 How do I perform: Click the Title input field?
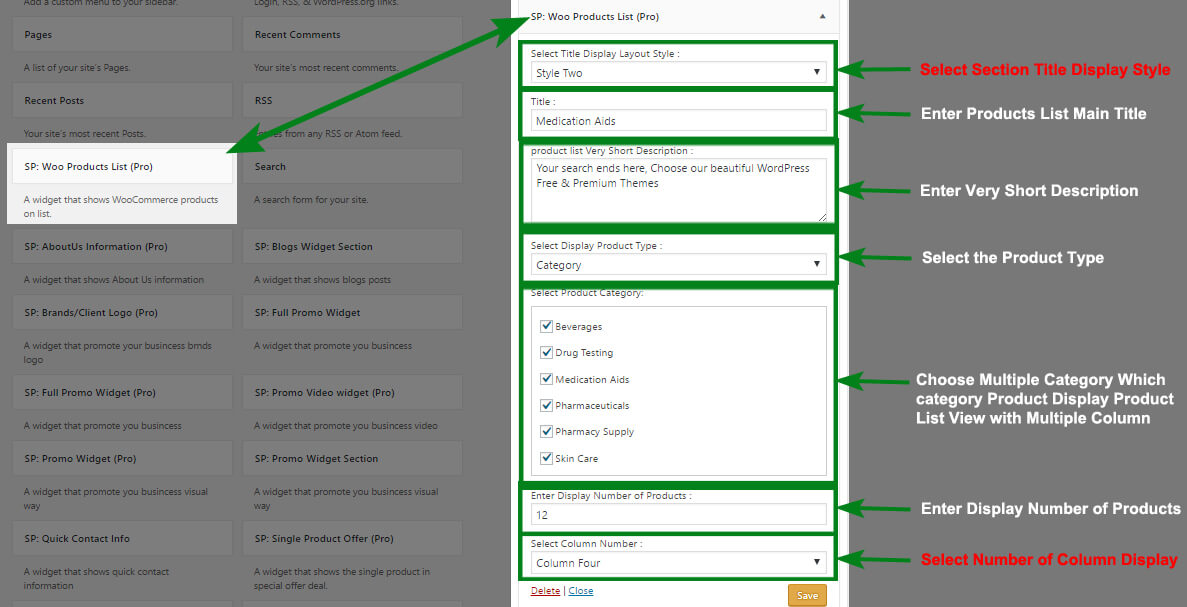(678, 120)
